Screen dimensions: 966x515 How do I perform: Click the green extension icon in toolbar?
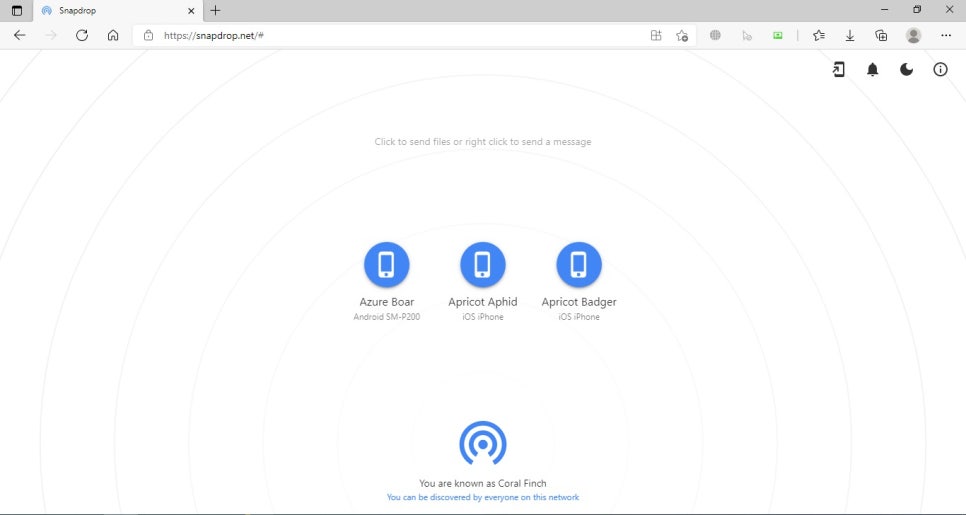pos(778,35)
